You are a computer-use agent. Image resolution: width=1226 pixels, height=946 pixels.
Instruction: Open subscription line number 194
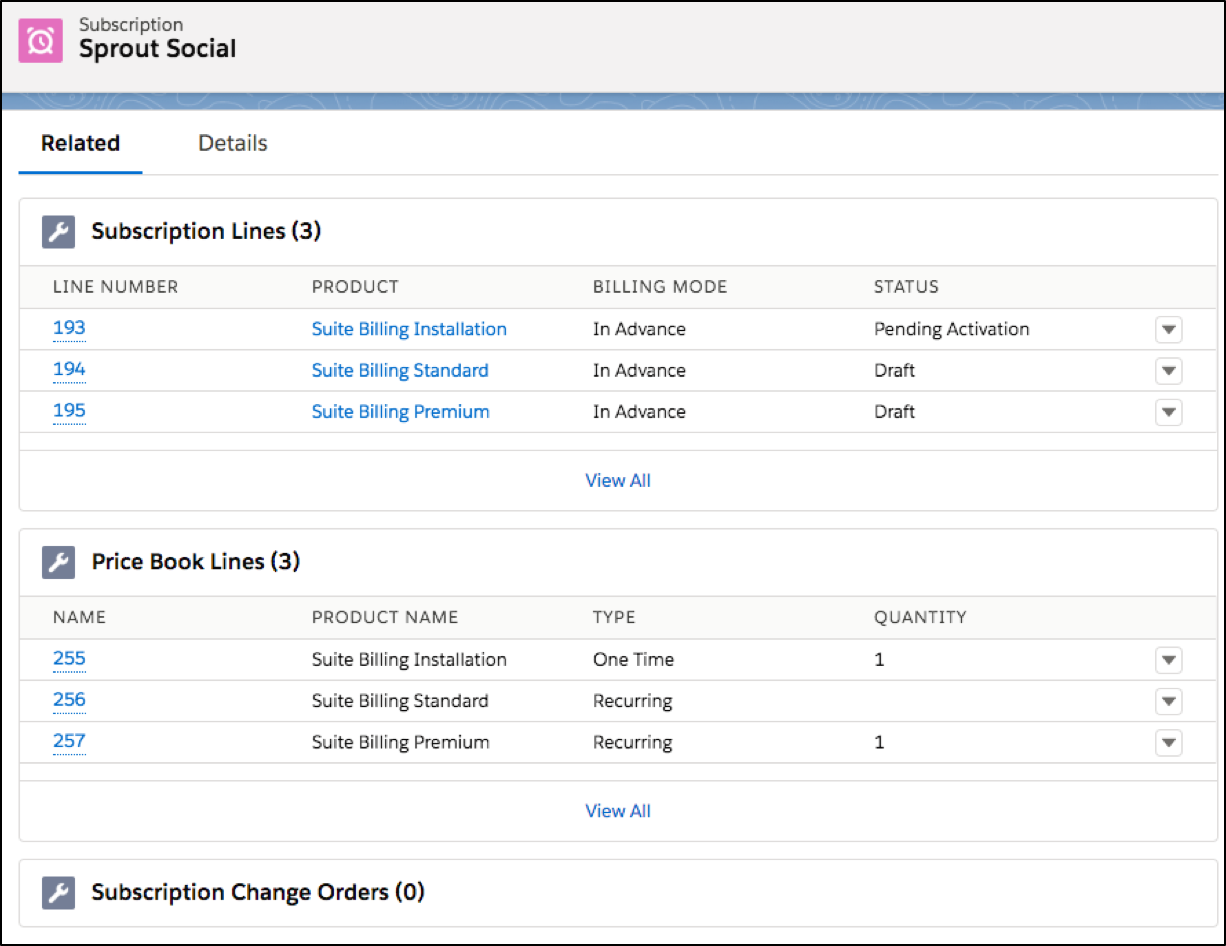point(69,369)
